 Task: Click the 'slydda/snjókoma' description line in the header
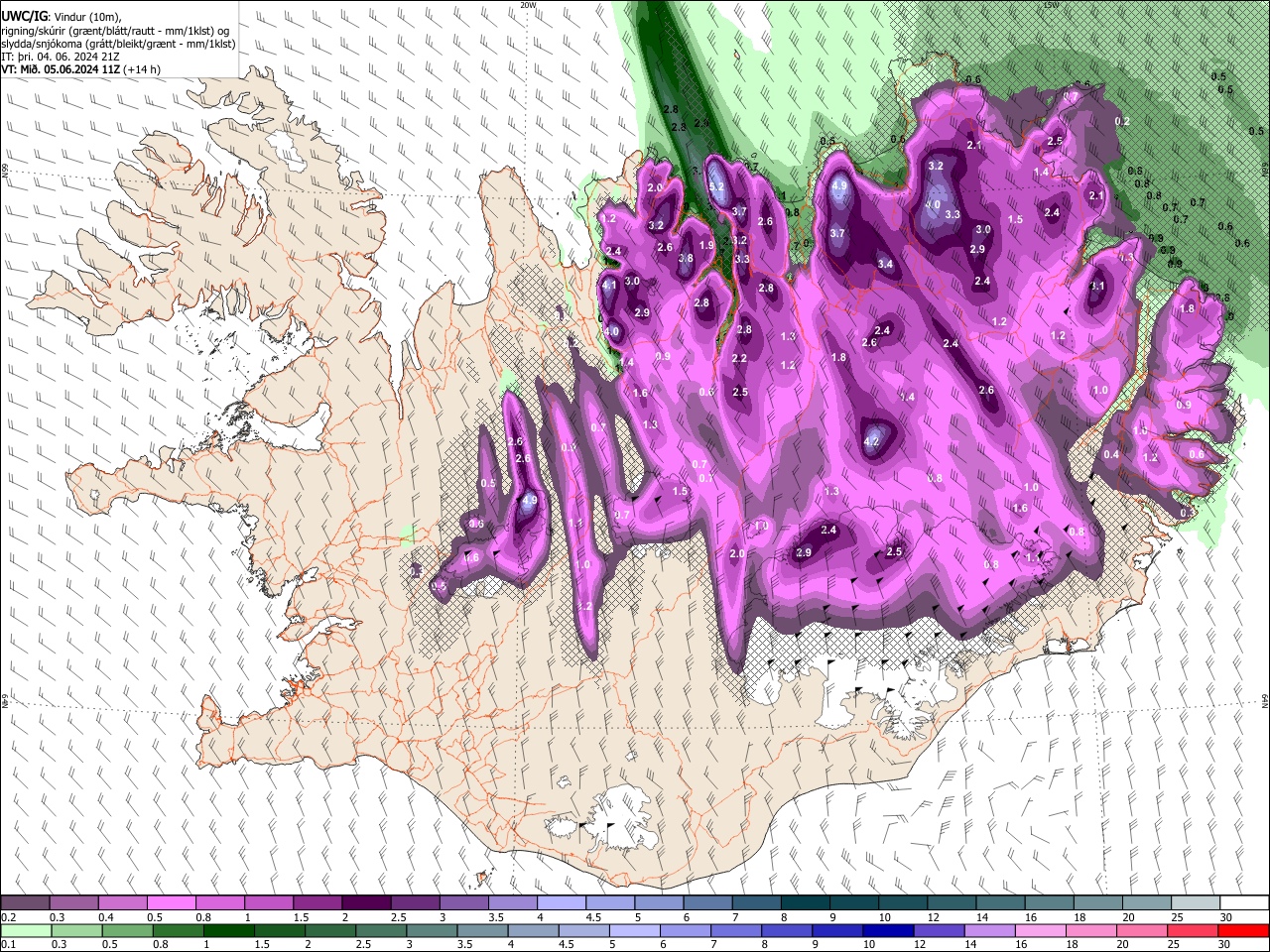118,45
